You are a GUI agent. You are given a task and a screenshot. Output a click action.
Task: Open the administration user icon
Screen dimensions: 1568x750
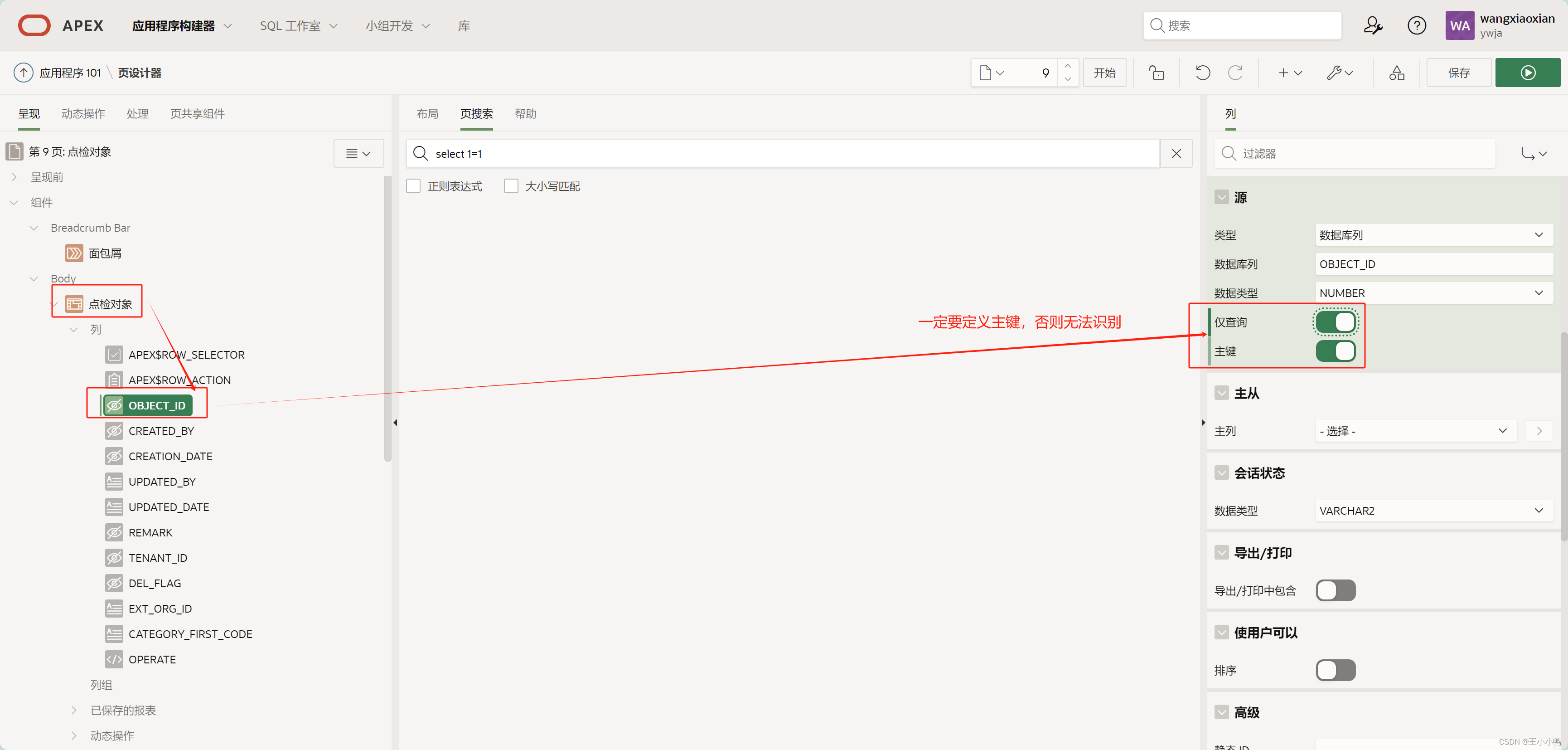pos(1373,25)
